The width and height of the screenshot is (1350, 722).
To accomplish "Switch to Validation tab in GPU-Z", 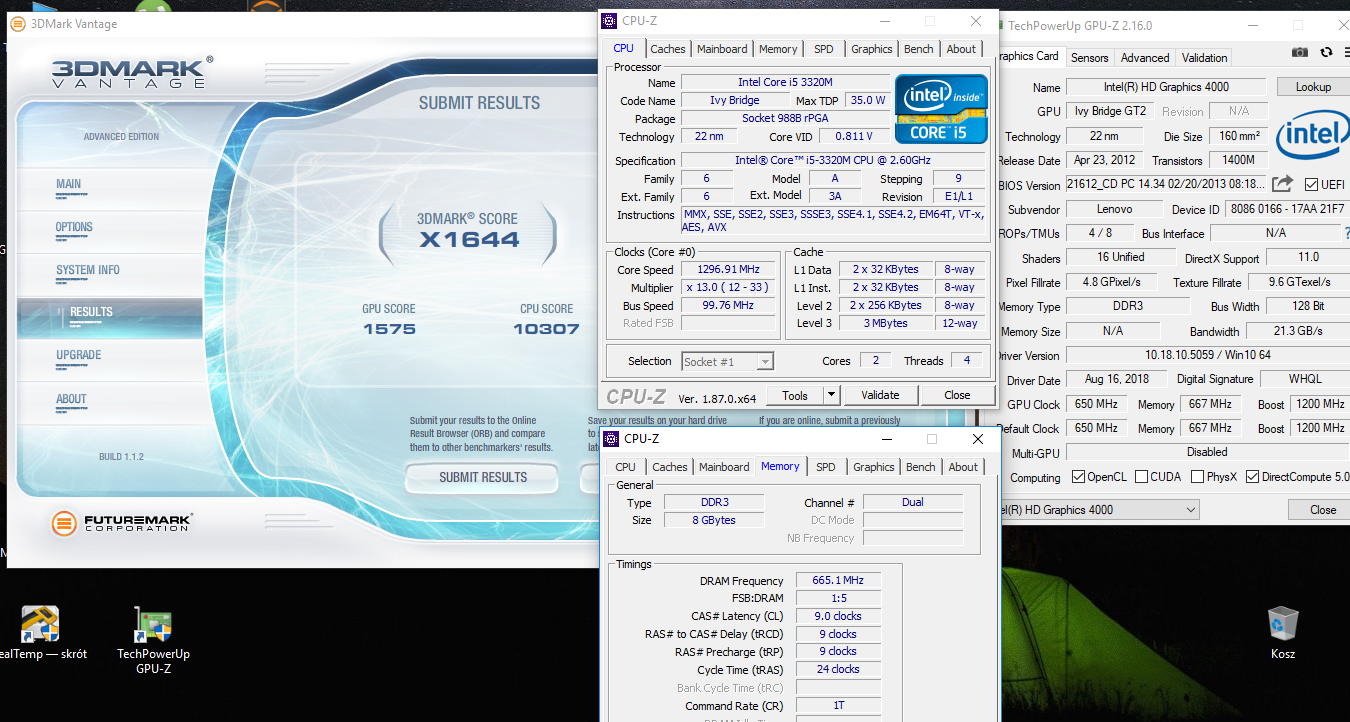I will (1204, 58).
